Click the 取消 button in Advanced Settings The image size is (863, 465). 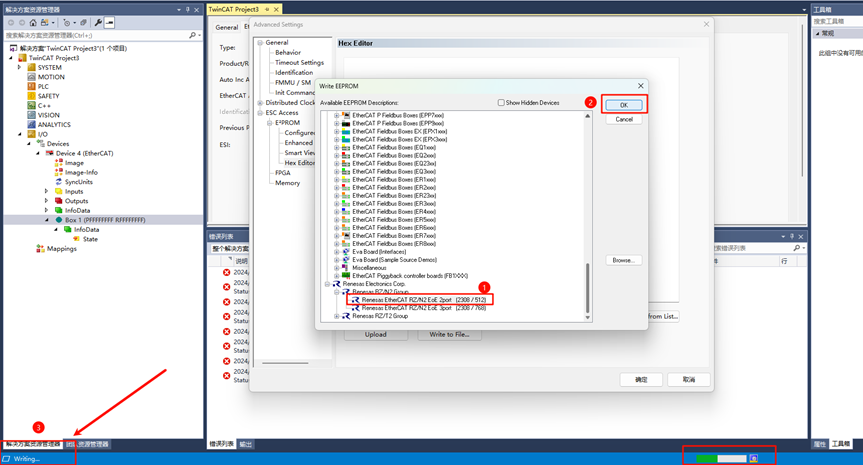[x=689, y=380]
